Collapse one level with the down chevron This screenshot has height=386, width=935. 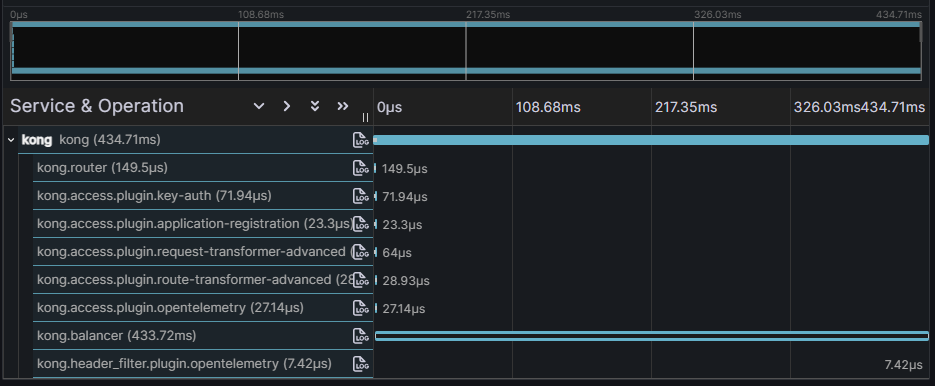pyautogui.click(x=259, y=106)
